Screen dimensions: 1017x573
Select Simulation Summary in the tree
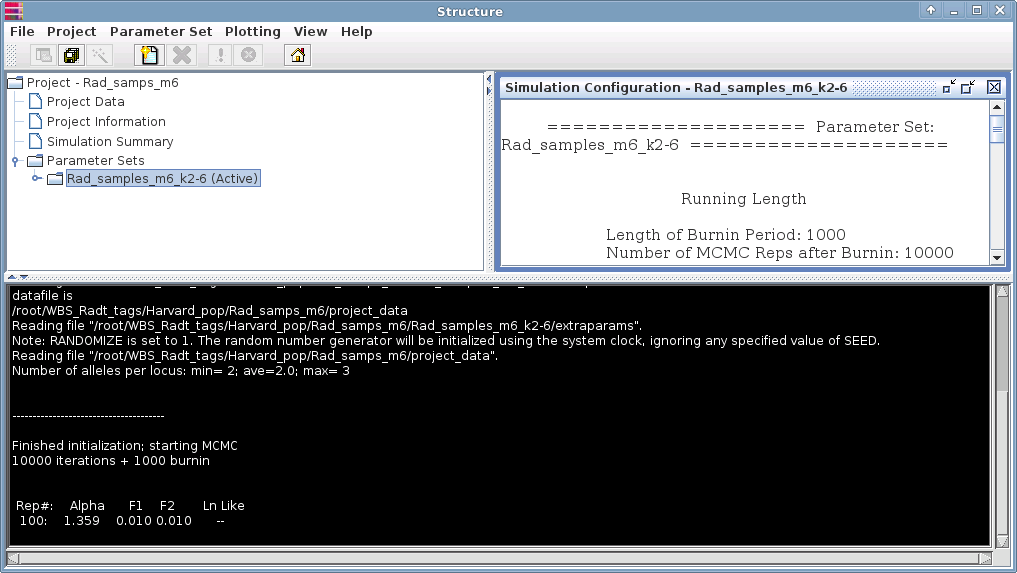tap(109, 141)
